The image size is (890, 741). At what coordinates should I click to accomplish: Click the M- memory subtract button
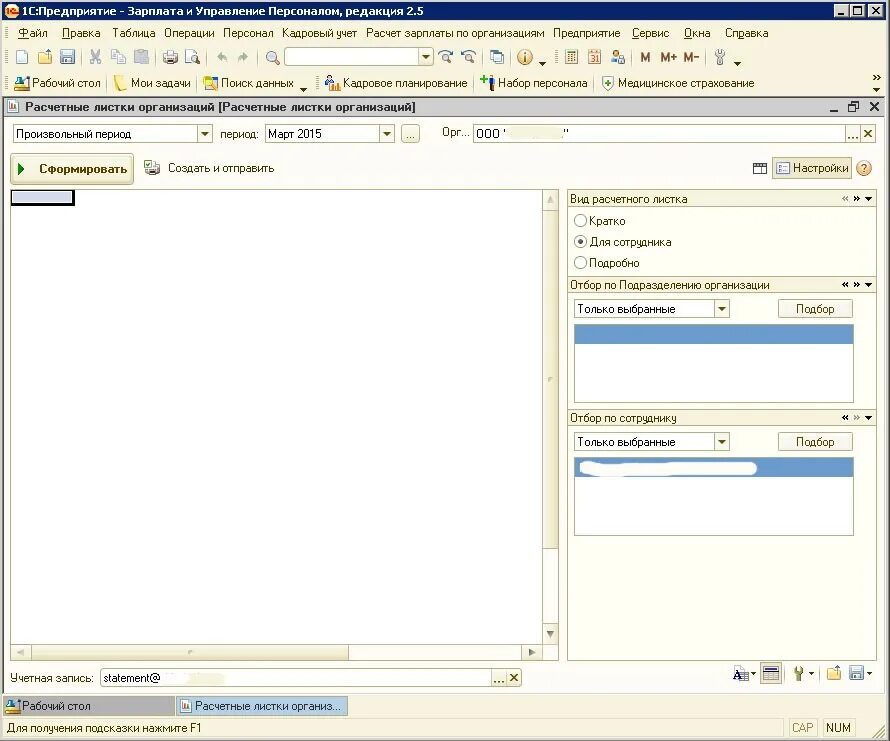point(691,57)
